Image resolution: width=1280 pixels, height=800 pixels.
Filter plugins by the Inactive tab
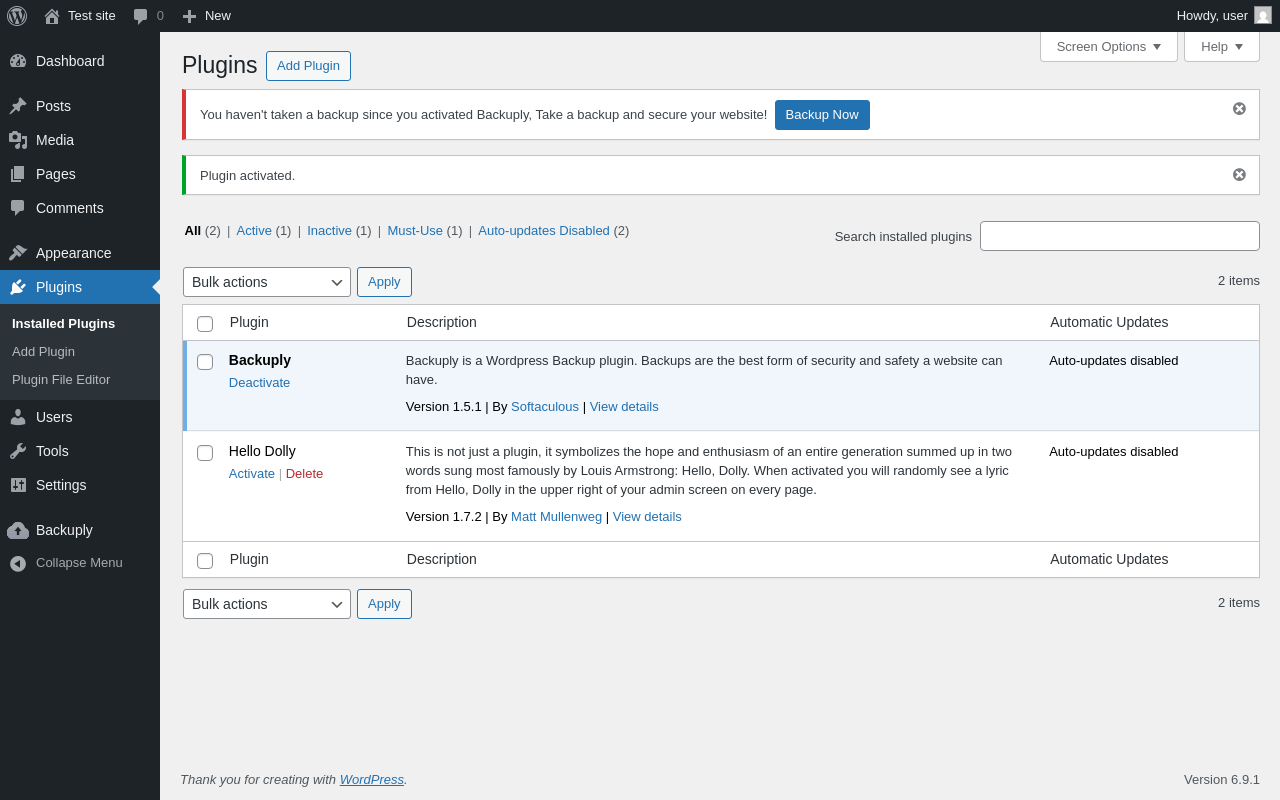pos(329,231)
